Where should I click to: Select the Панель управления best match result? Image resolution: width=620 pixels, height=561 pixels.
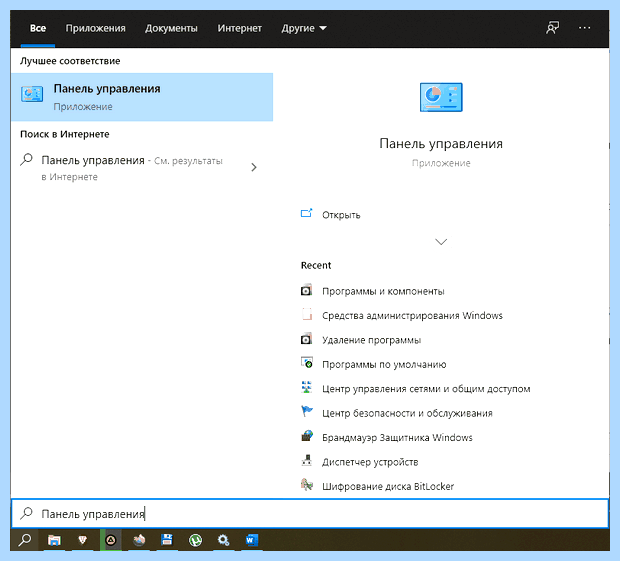click(x=142, y=97)
